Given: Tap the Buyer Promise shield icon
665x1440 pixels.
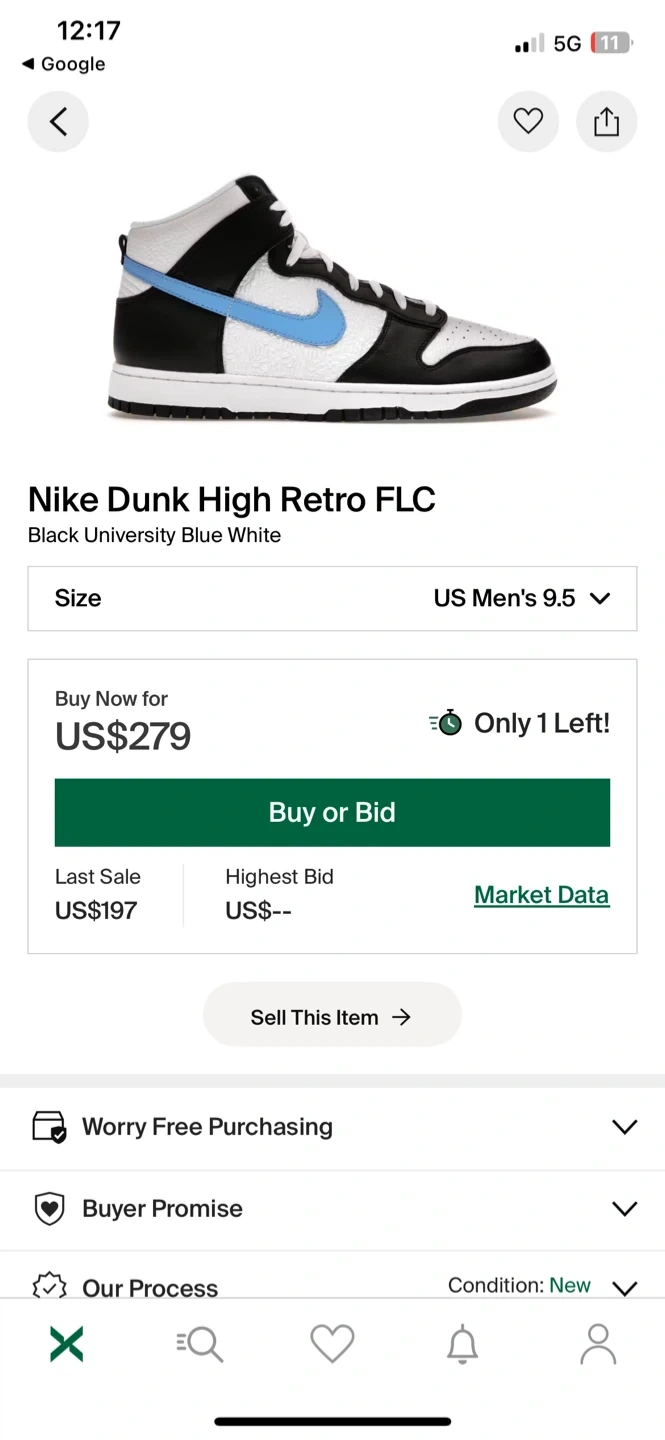Looking at the screenshot, I should point(49,1209).
